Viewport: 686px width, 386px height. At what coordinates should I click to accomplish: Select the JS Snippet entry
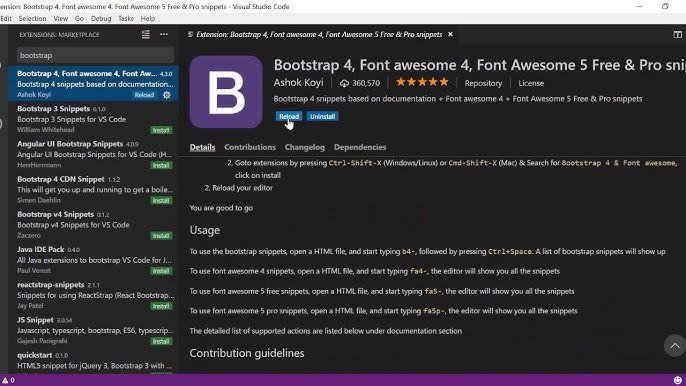(x=94, y=330)
